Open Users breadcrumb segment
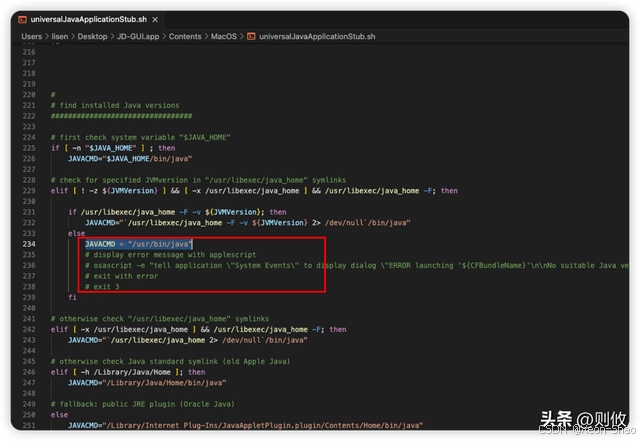The image size is (640, 441). 31,36
